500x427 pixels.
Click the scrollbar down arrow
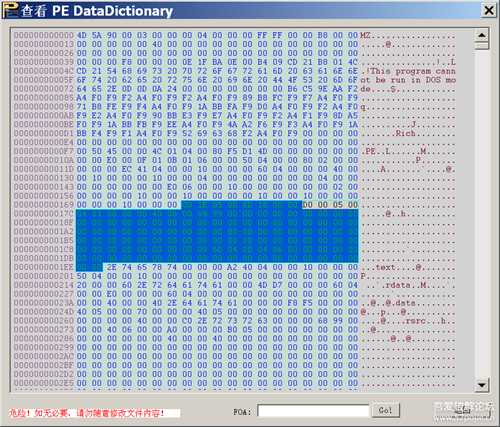click(x=482, y=385)
